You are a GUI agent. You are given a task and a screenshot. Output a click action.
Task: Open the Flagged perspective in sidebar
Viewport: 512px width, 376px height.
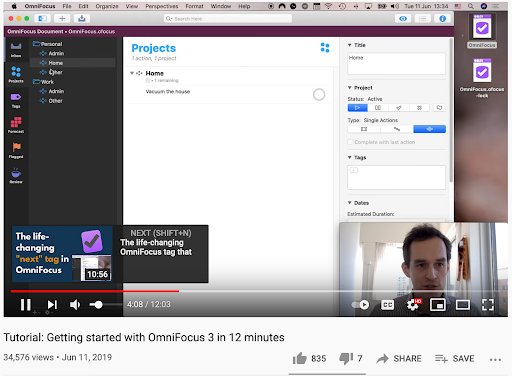[x=16, y=150]
